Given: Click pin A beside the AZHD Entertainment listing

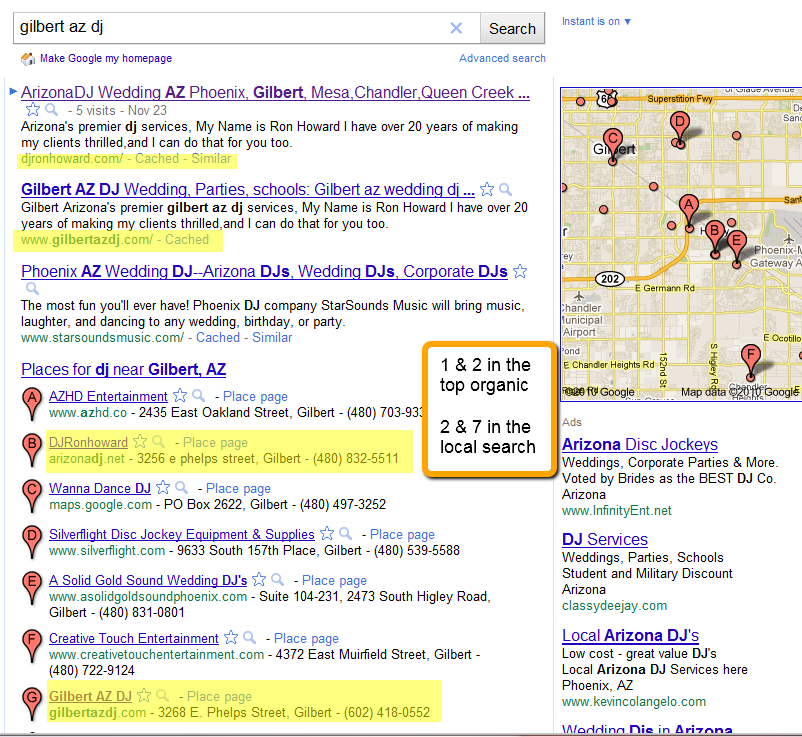Looking at the screenshot, I should click(x=32, y=404).
